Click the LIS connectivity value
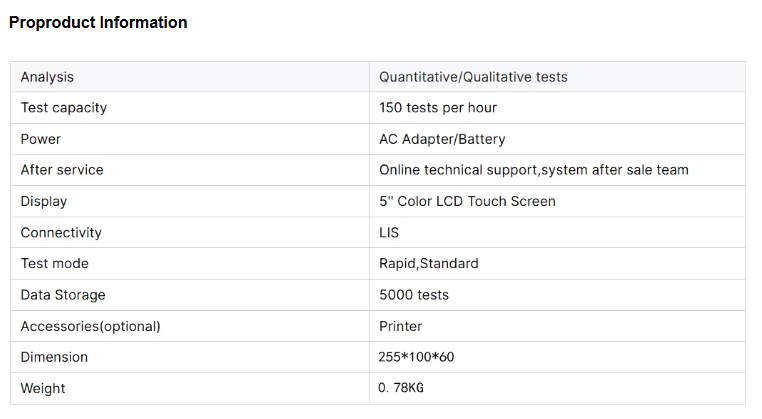 point(389,232)
